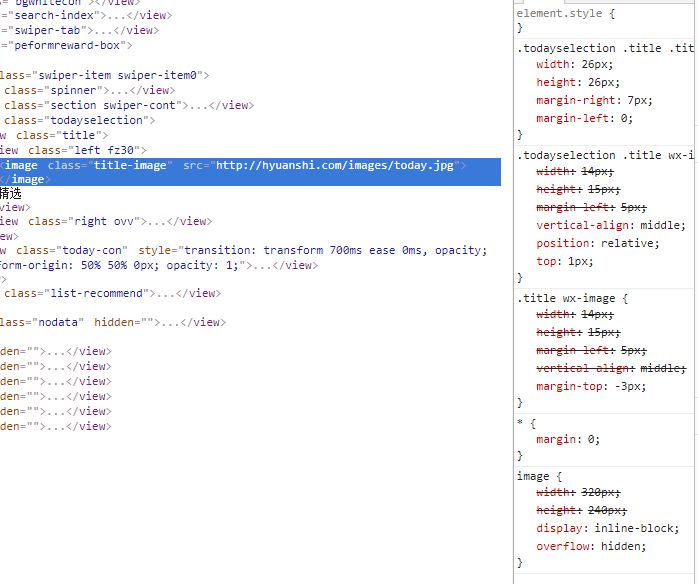Click the "image {" selector

pos(539,476)
